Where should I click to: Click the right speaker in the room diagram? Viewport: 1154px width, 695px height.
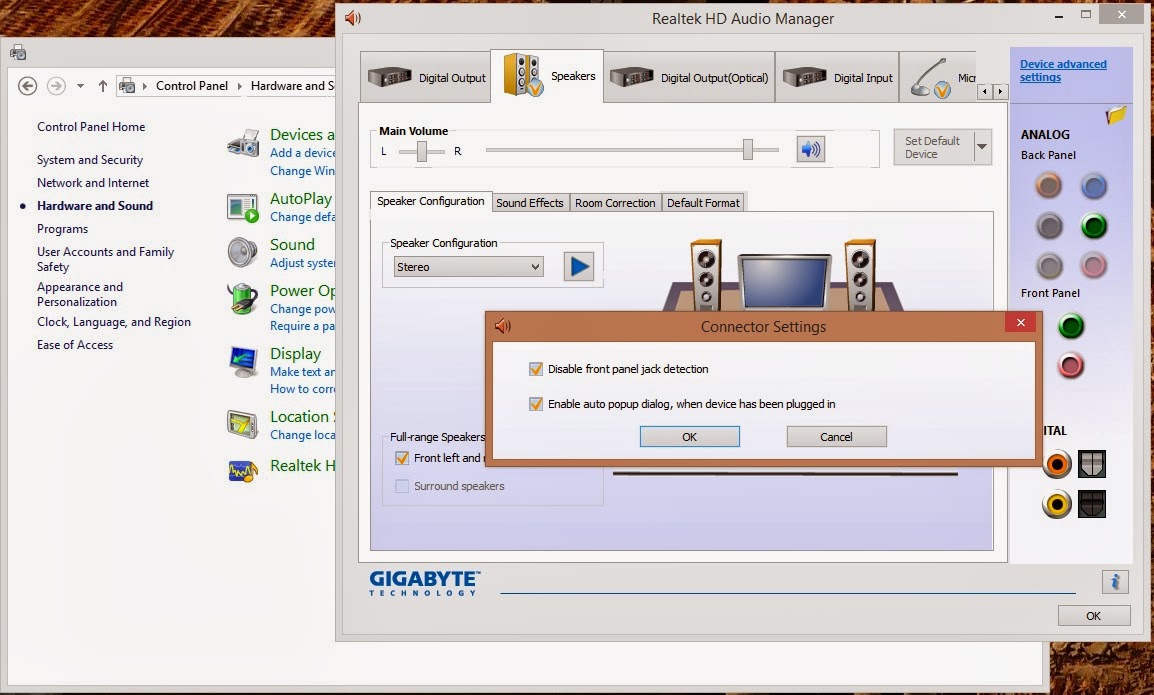tap(859, 274)
